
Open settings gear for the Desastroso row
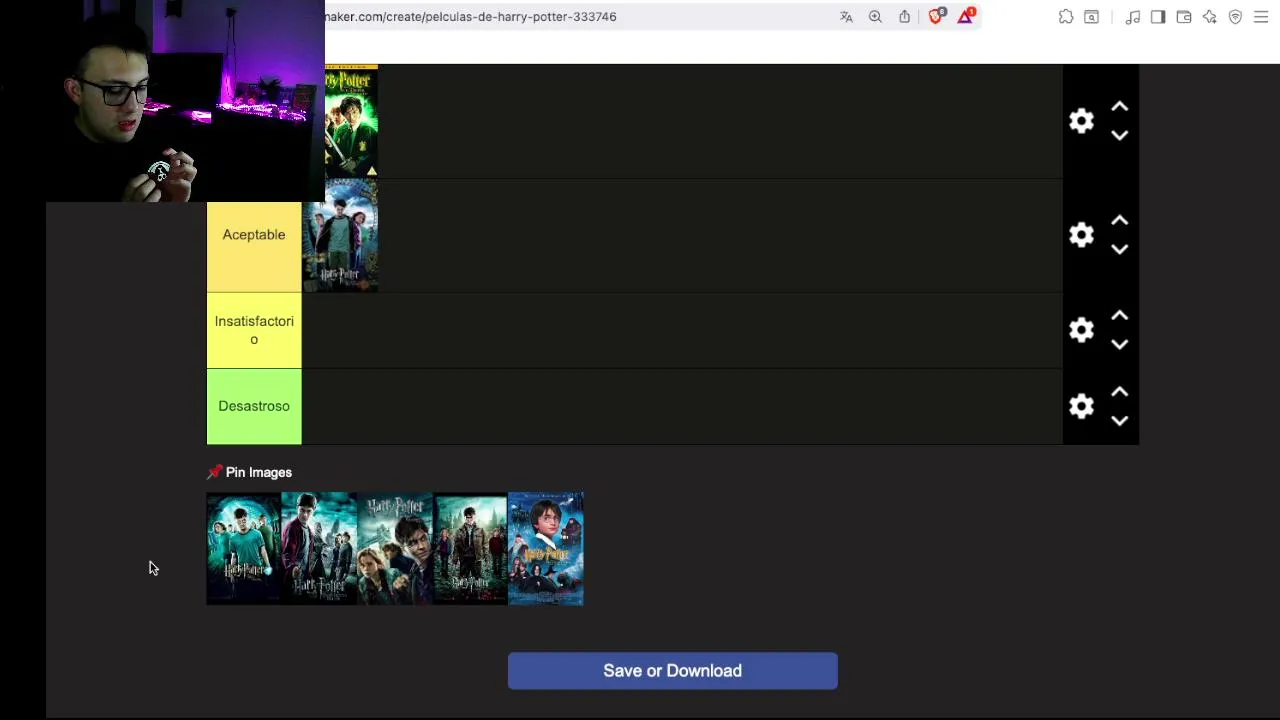pos(1081,406)
